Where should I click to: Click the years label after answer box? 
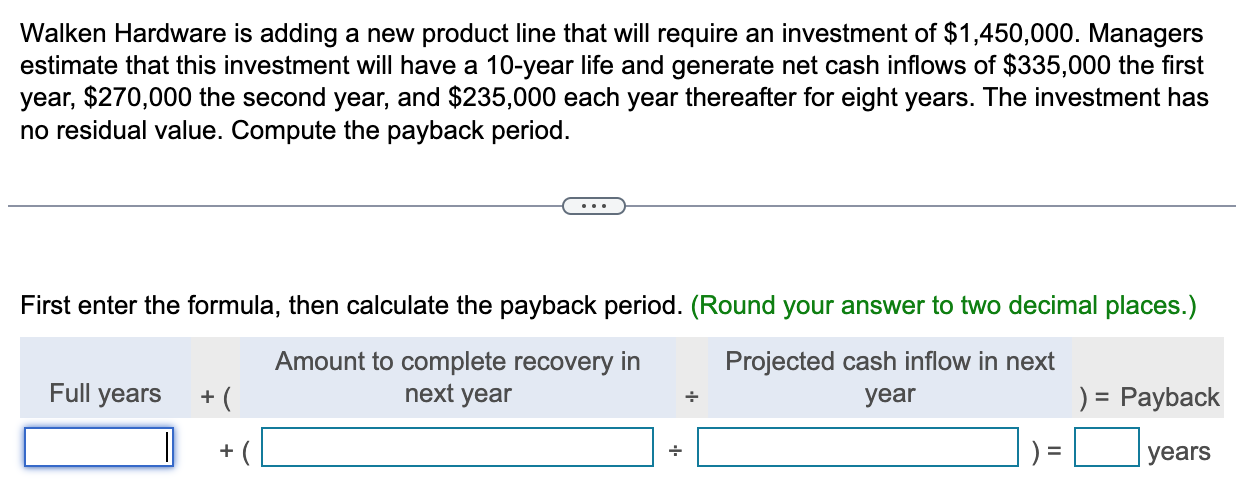[1179, 451]
